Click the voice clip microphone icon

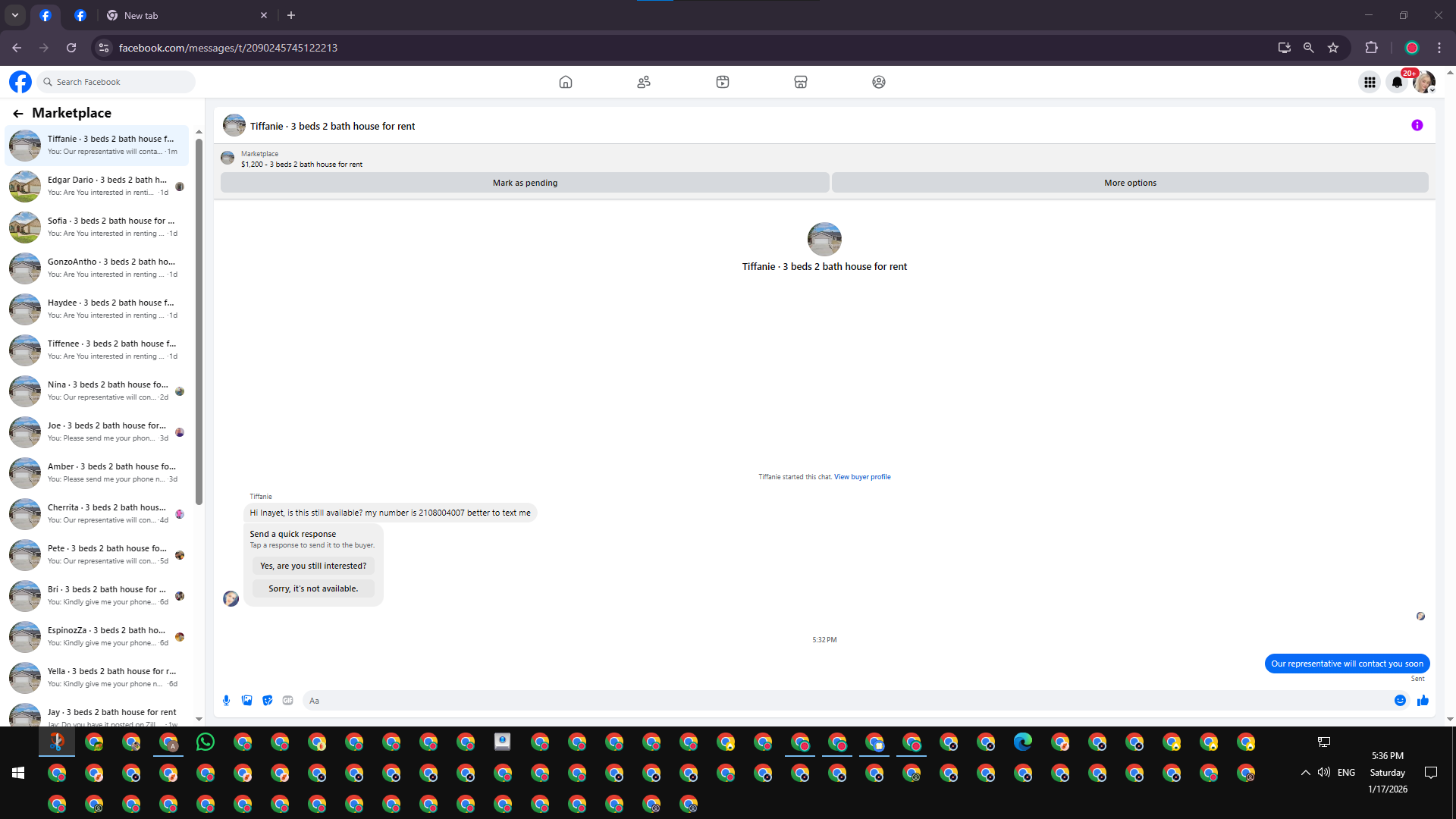click(226, 701)
